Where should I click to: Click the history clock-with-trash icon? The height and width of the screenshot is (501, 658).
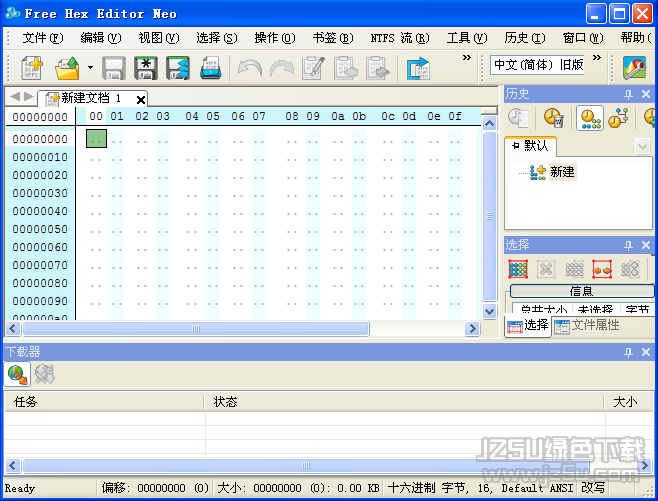[554, 118]
